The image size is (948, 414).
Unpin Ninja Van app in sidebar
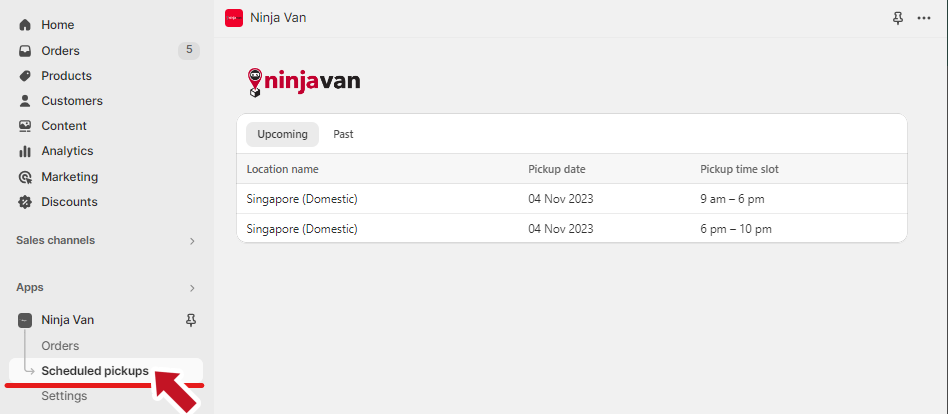coord(191,320)
